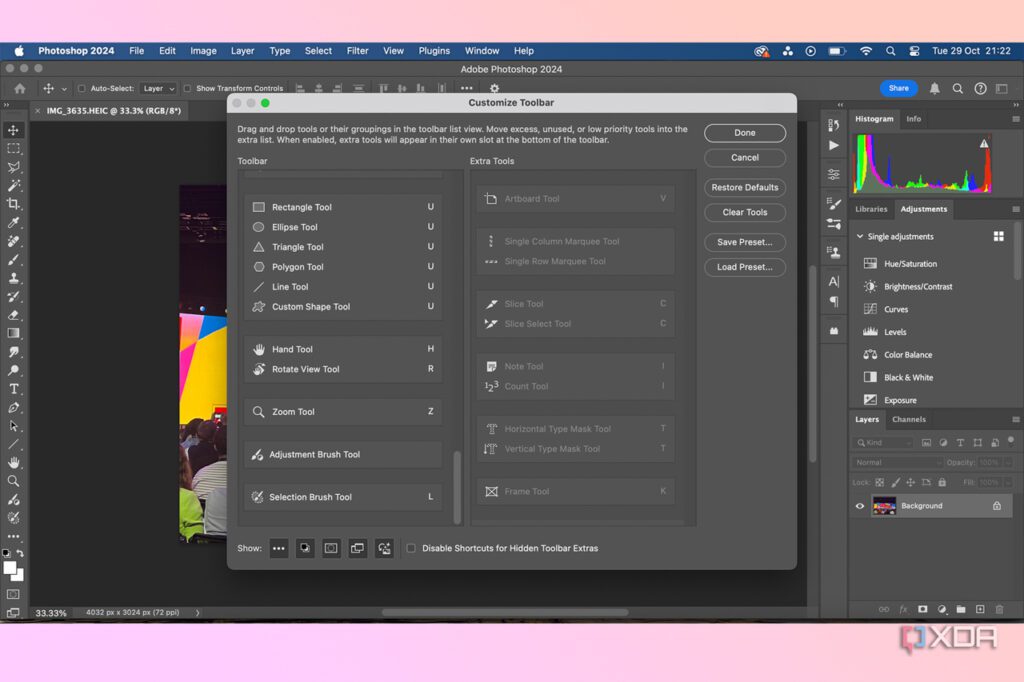Choose the Path Selection arrow tool

pyautogui.click(x=13, y=426)
